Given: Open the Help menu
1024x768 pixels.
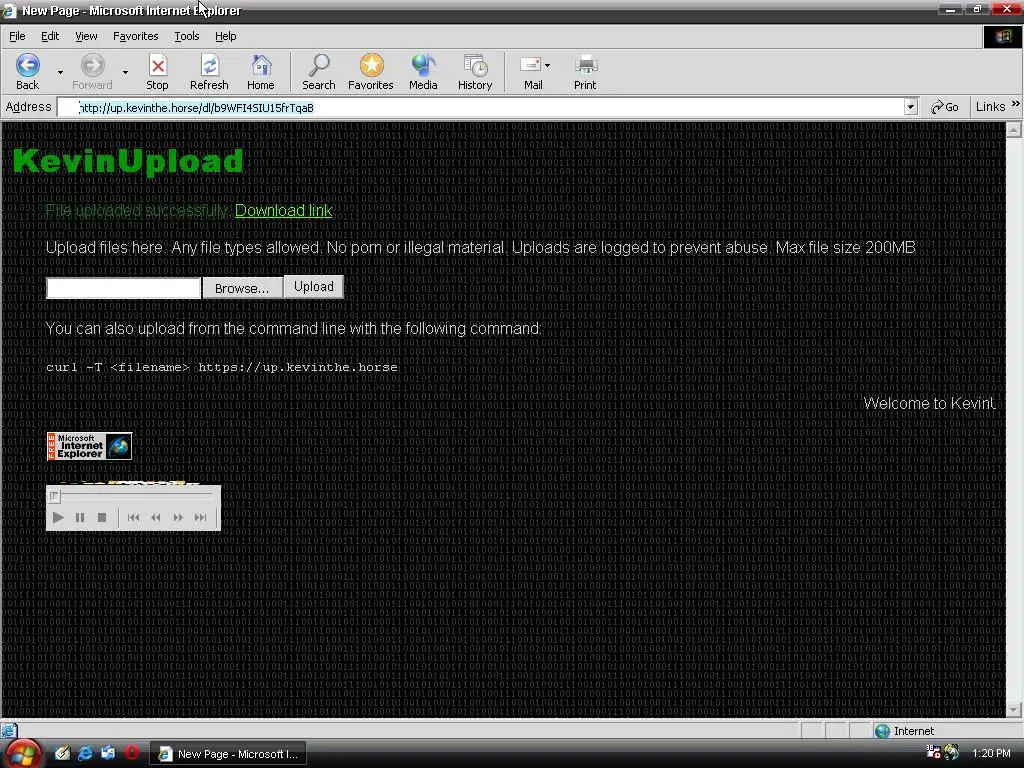Looking at the screenshot, I should click(x=225, y=36).
